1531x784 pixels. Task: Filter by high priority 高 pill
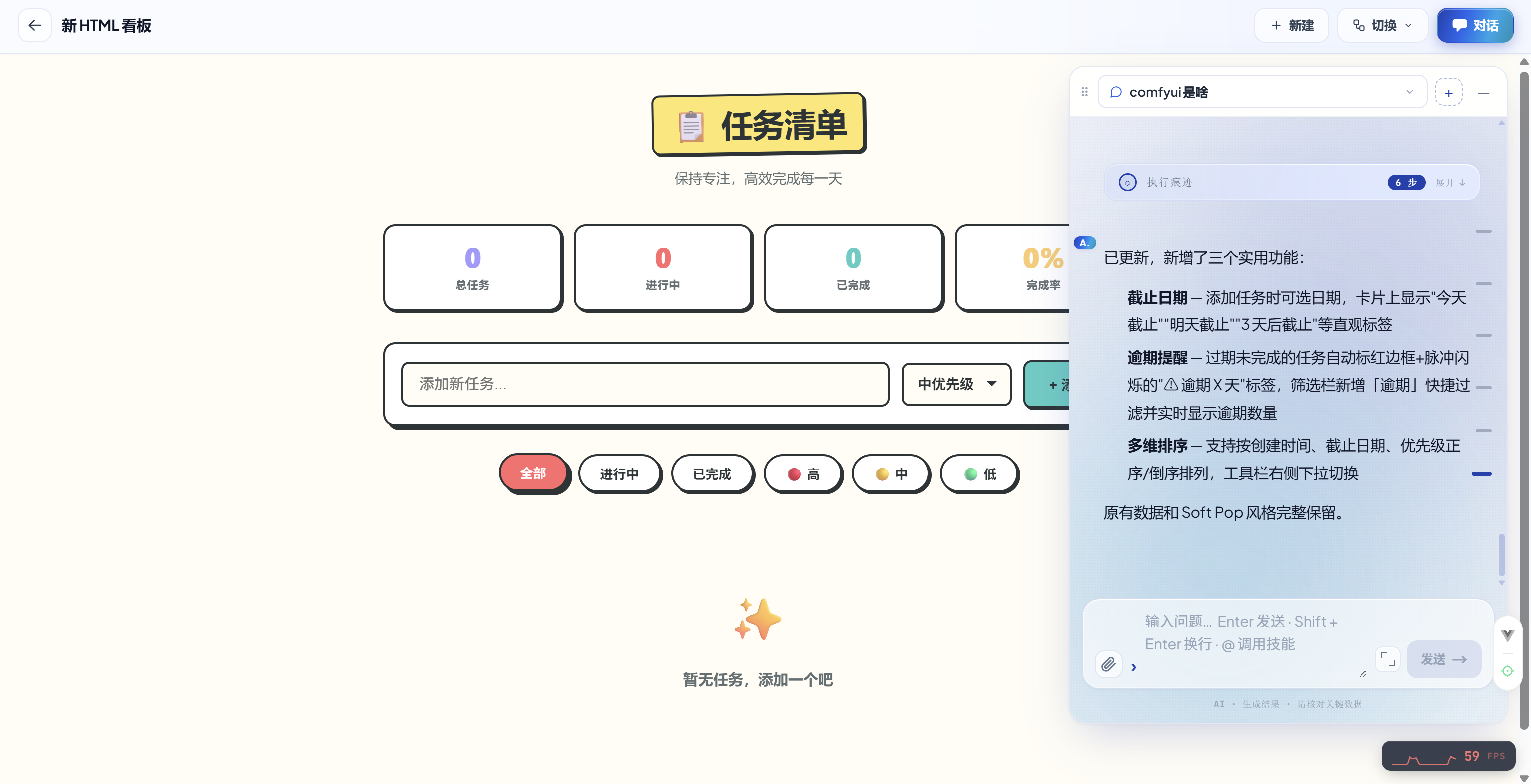click(803, 473)
